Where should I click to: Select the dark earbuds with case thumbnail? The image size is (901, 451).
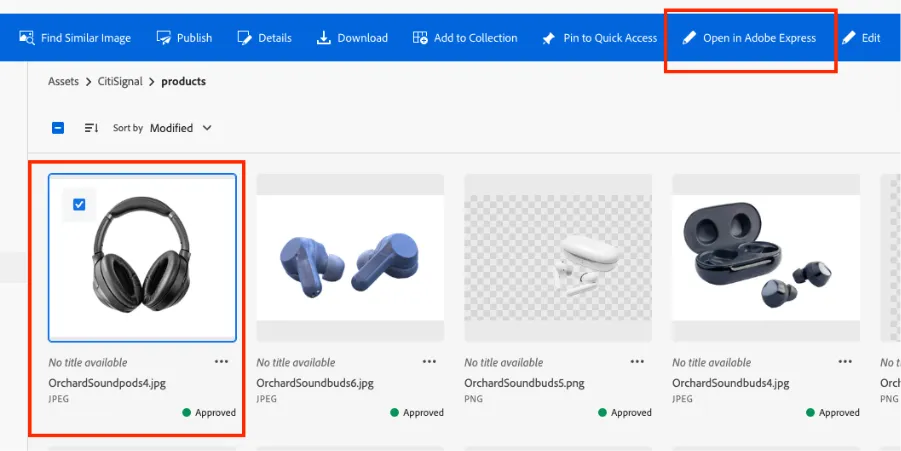tap(766, 257)
